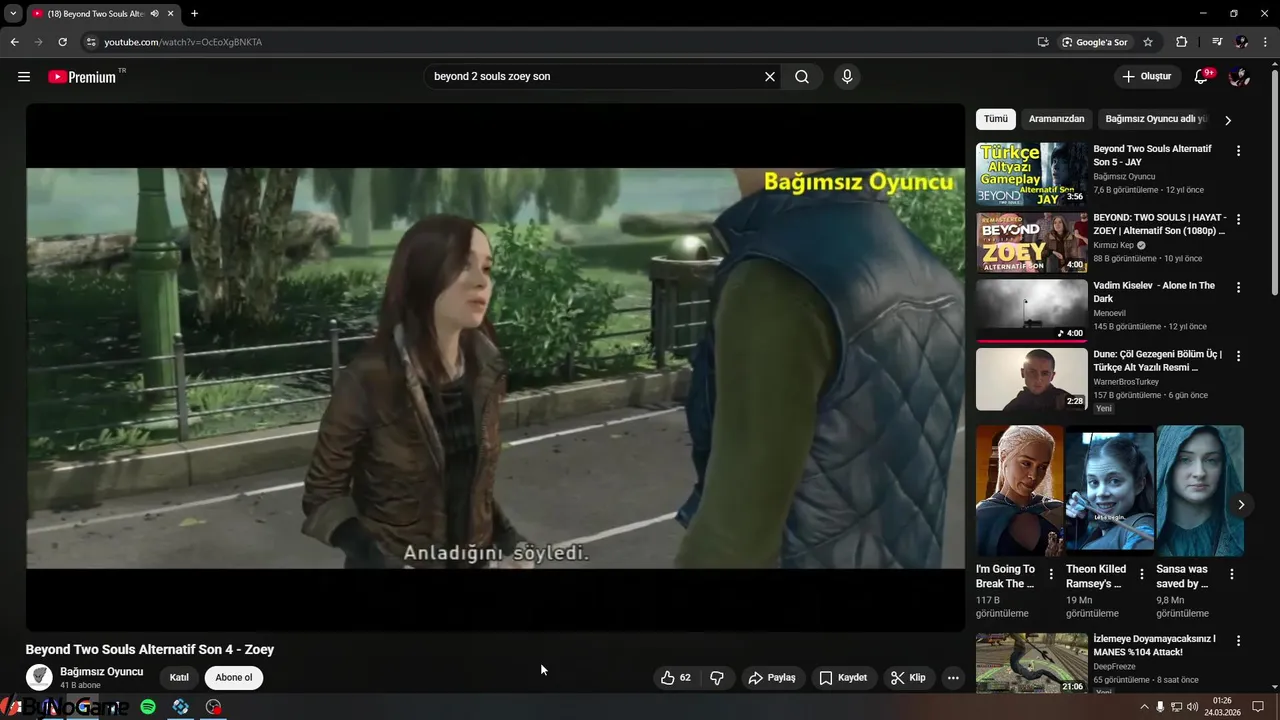Click the magnifier search button
The height and width of the screenshot is (720, 1280).
802,77
